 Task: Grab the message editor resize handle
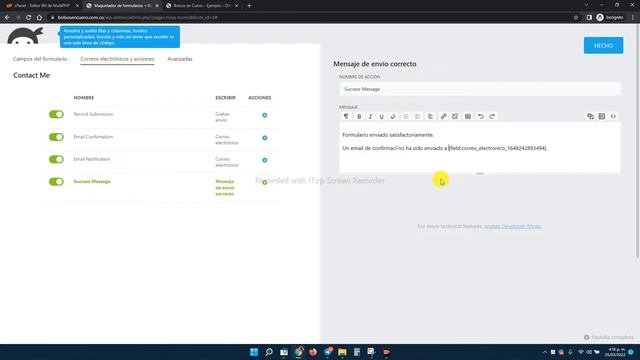[480, 173]
